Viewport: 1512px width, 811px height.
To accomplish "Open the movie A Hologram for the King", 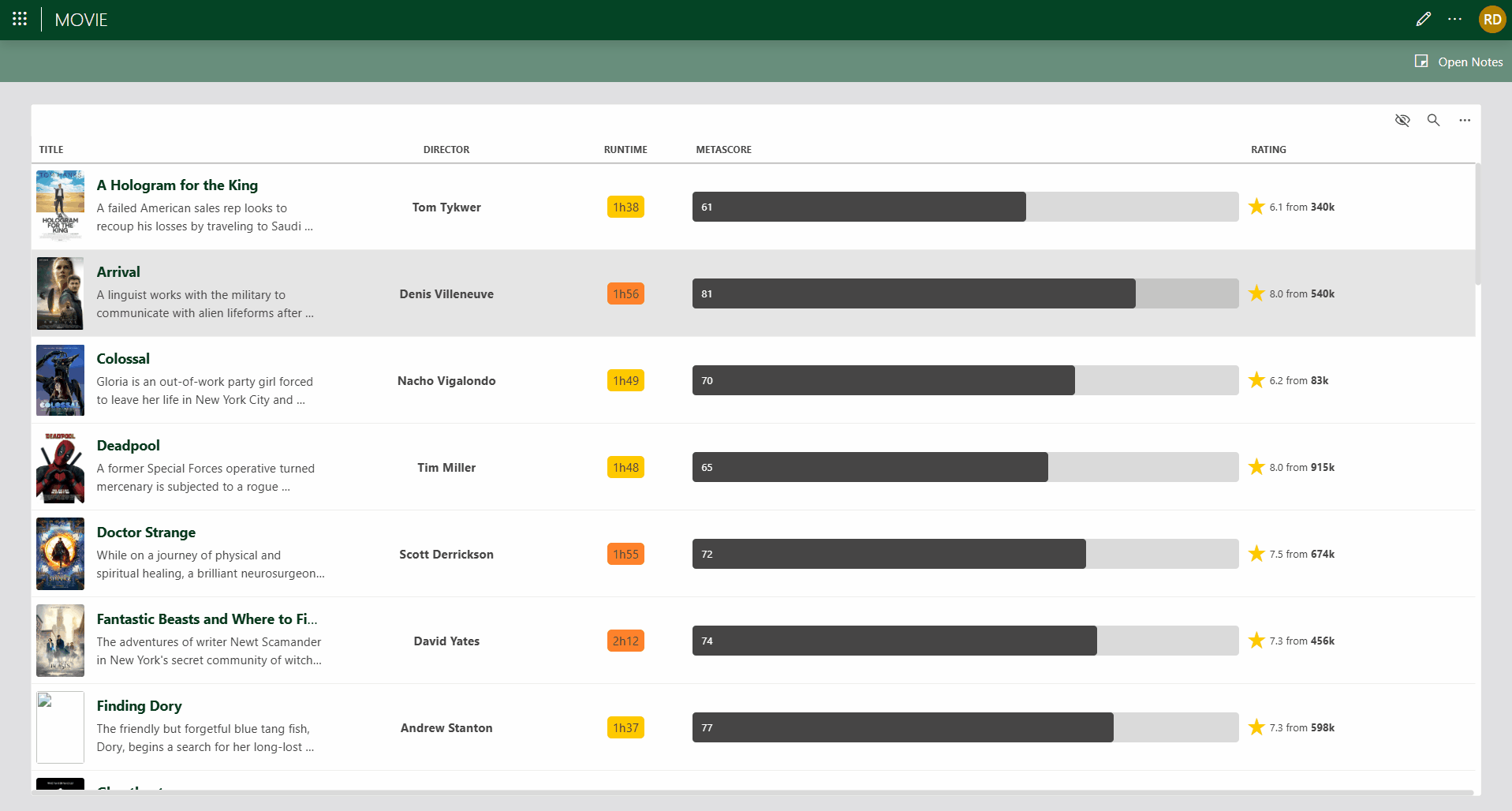I will tap(177, 185).
